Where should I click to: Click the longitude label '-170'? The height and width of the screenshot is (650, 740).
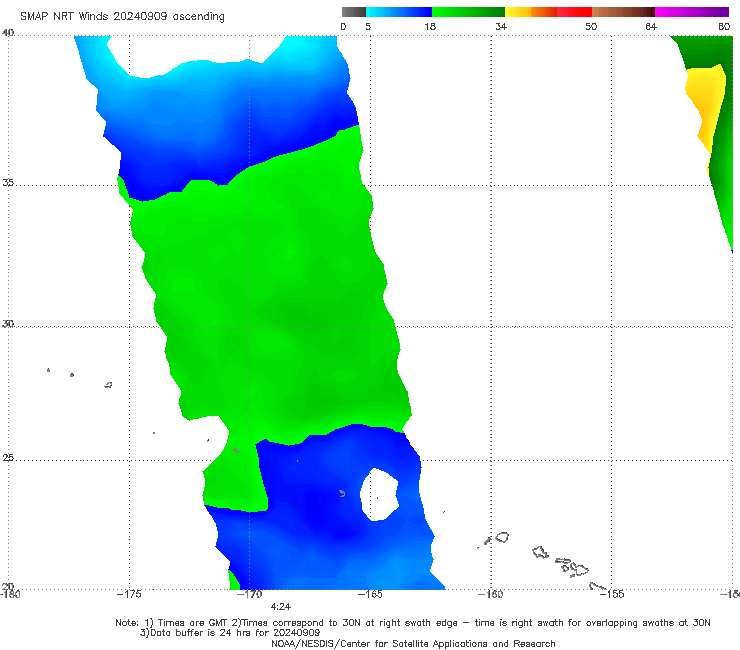pos(249,594)
